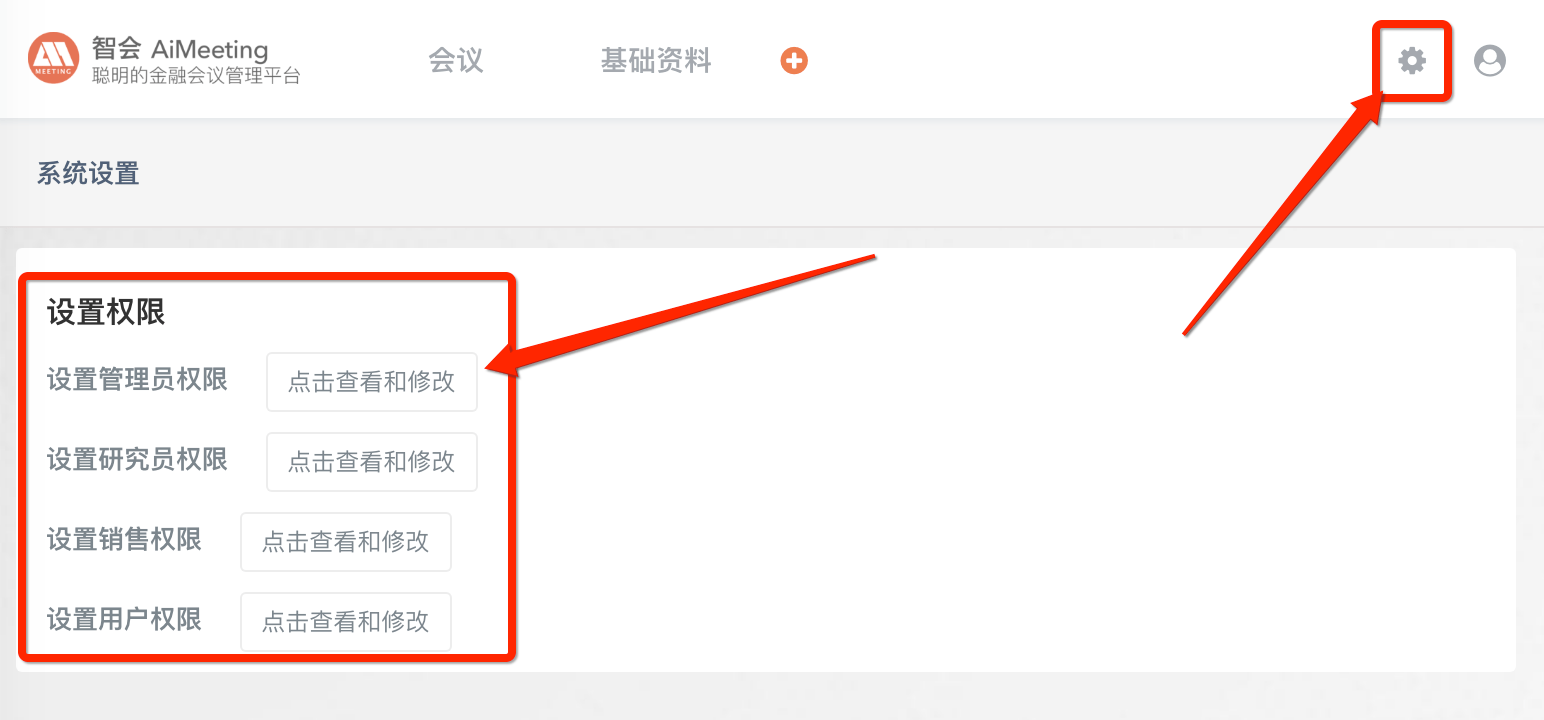The width and height of the screenshot is (1544, 720).
Task: Open system settings via the gear icon
Action: tap(1411, 61)
